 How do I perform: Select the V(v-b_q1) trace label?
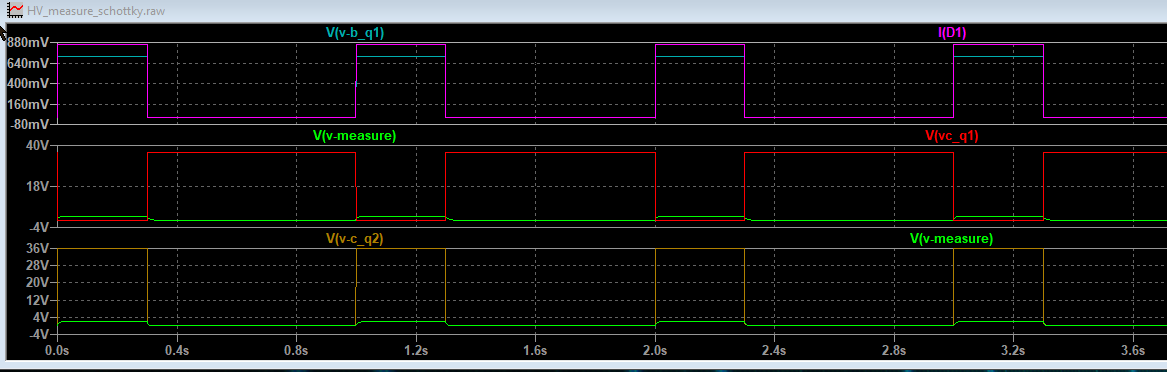[355, 33]
